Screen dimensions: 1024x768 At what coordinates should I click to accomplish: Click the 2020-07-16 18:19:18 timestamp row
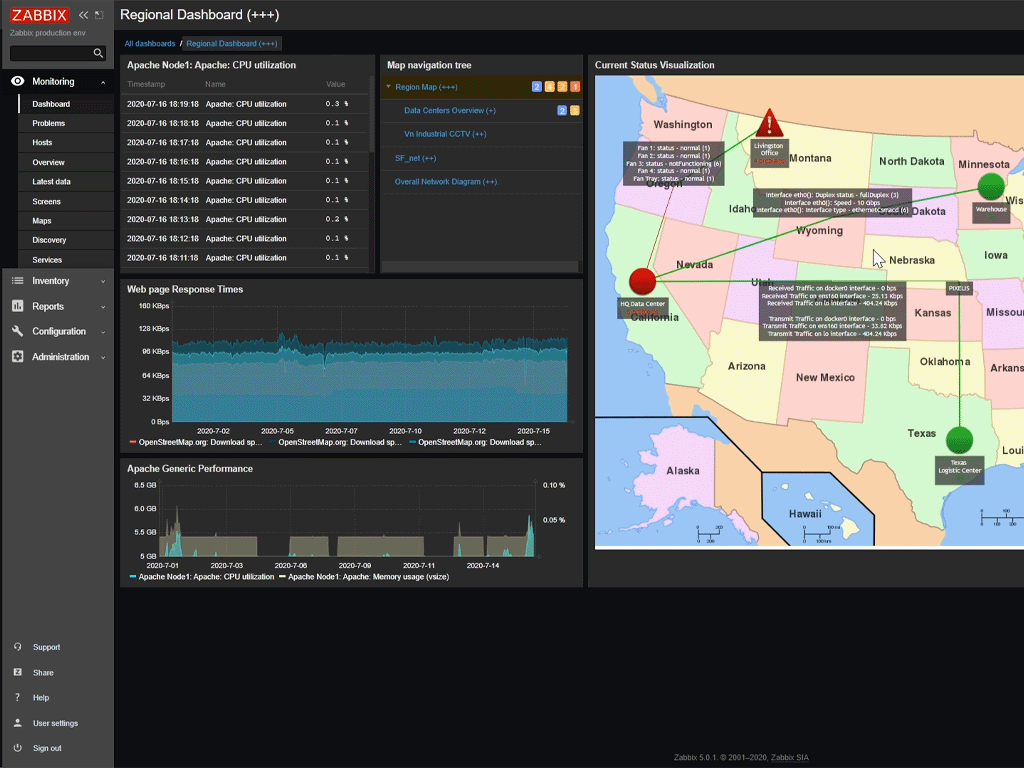click(x=244, y=104)
